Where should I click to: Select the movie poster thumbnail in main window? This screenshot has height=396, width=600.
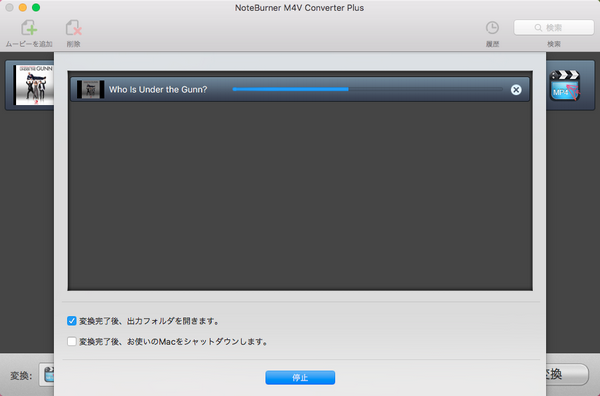(x=33, y=85)
